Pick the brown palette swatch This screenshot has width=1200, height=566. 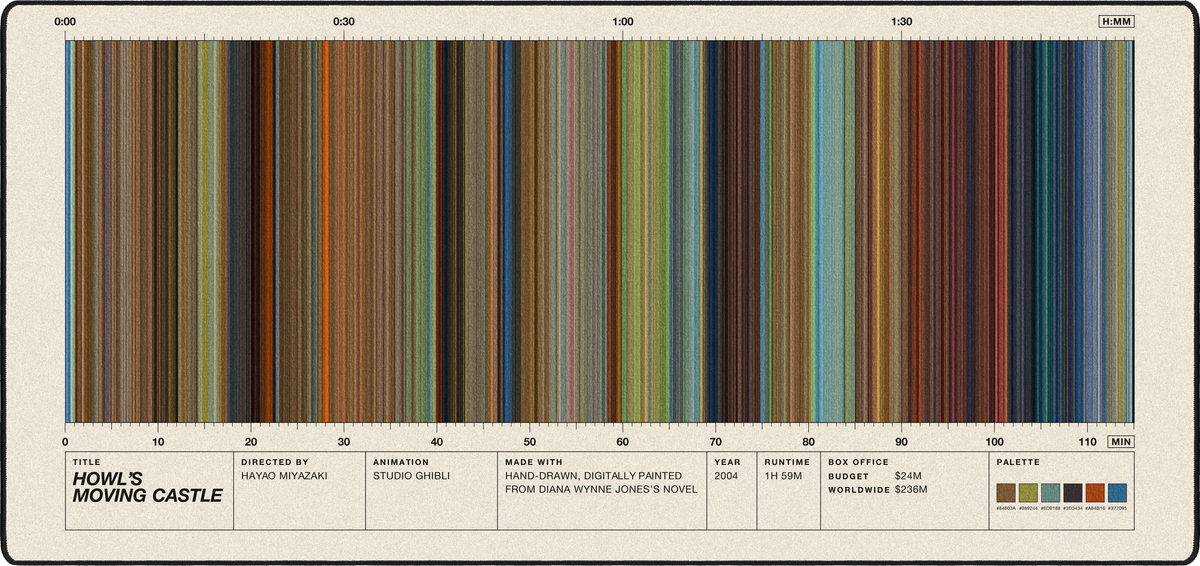coord(1006,492)
